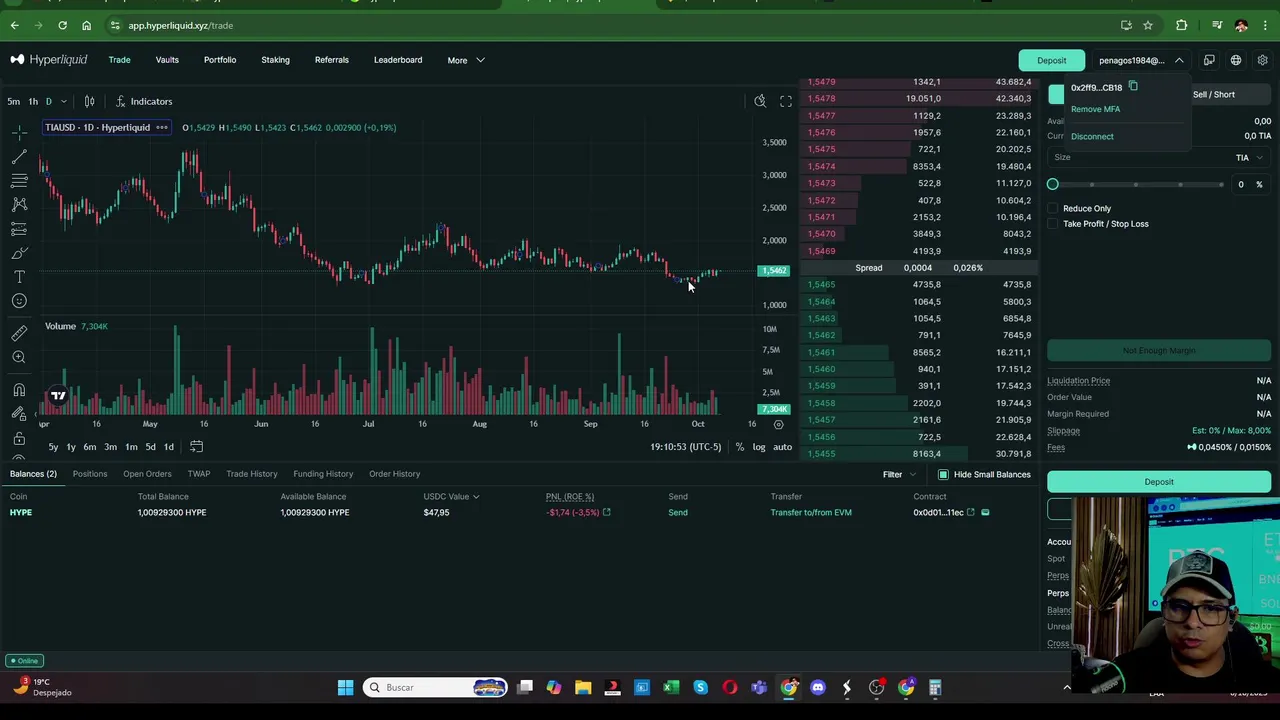Open the forecasting and measurement tools
Screen dimensions: 1280x720
[19, 229]
